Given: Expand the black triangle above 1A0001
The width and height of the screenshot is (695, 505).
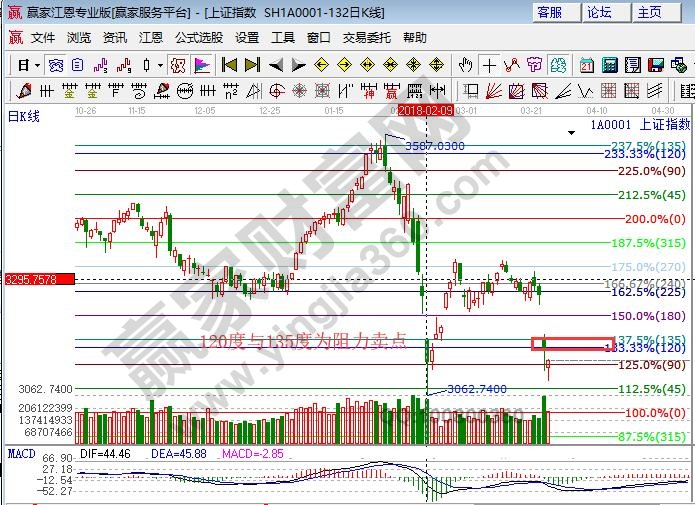Looking at the screenshot, I should click(x=571, y=132).
